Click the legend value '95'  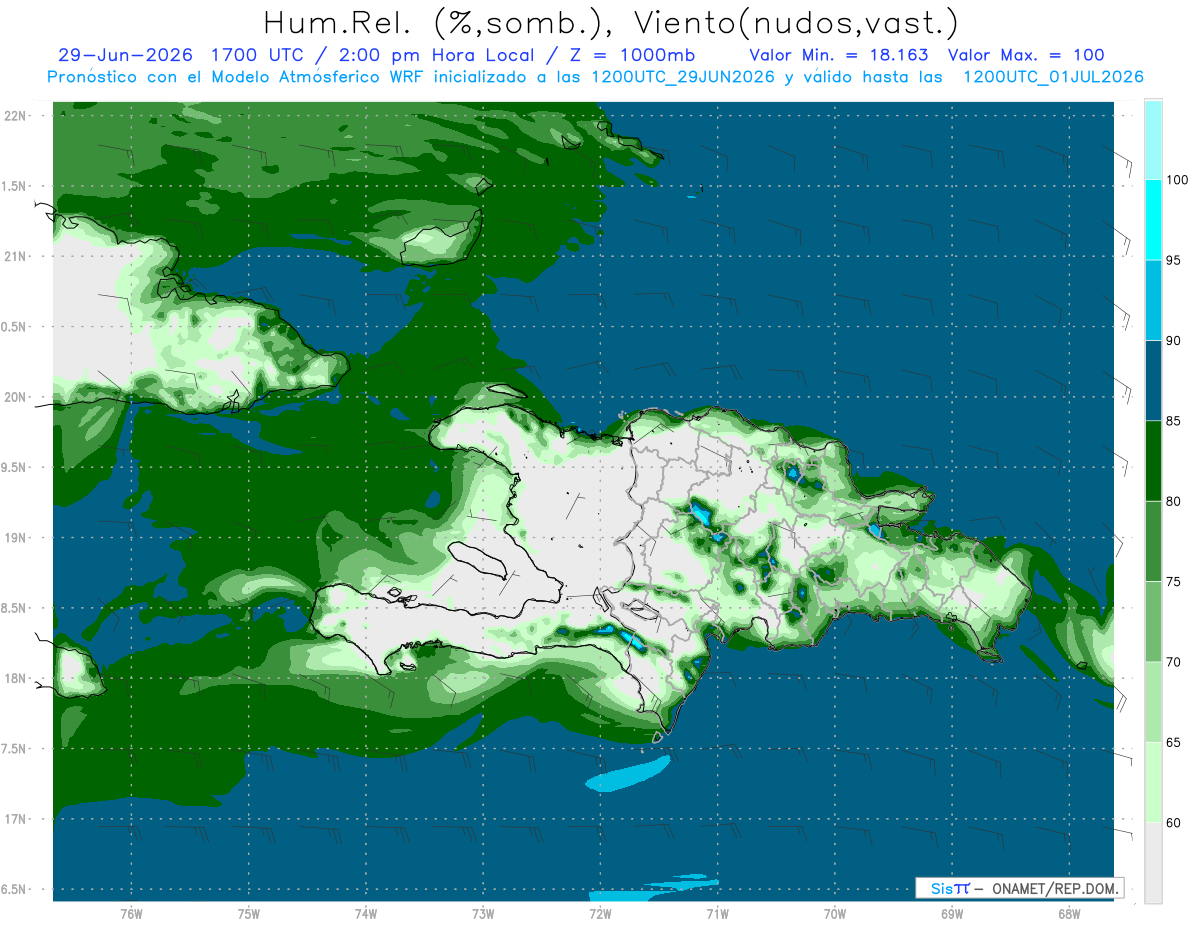coord(1174,260)
